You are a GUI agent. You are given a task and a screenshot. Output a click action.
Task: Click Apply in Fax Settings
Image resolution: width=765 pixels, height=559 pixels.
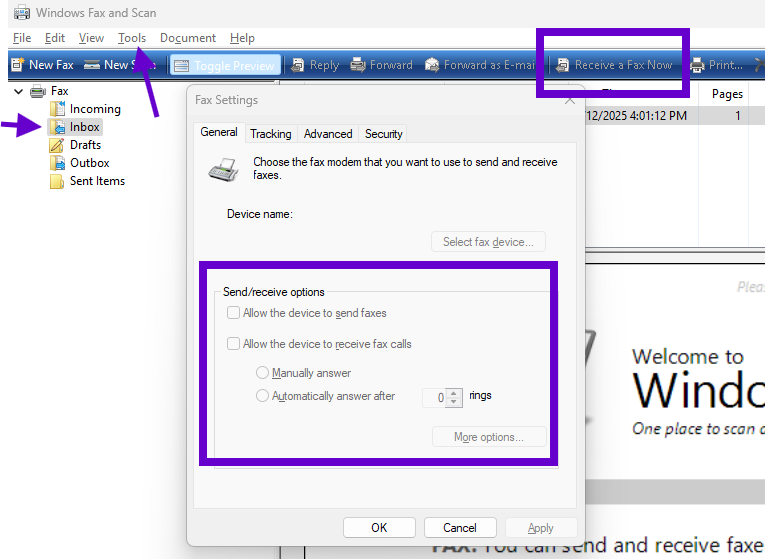click(541, 528)
